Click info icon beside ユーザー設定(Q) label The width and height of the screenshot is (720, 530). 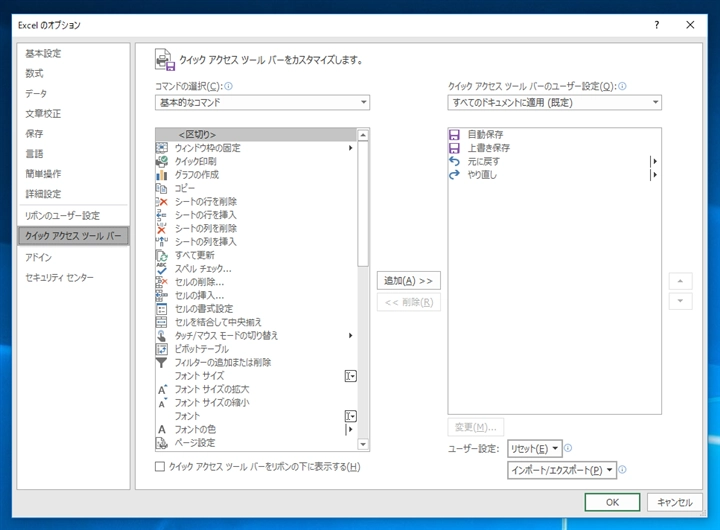point(622,86)
